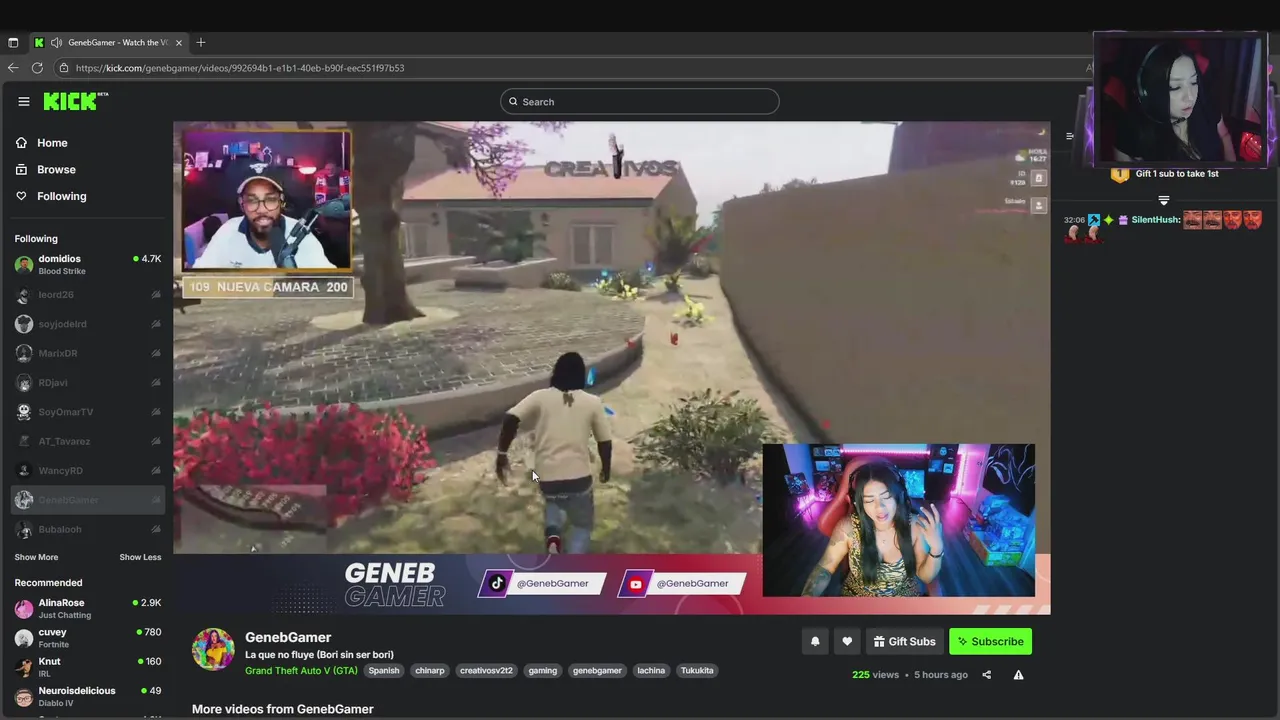
Task: Click domidios avatar icon
Action: [24, 265]
